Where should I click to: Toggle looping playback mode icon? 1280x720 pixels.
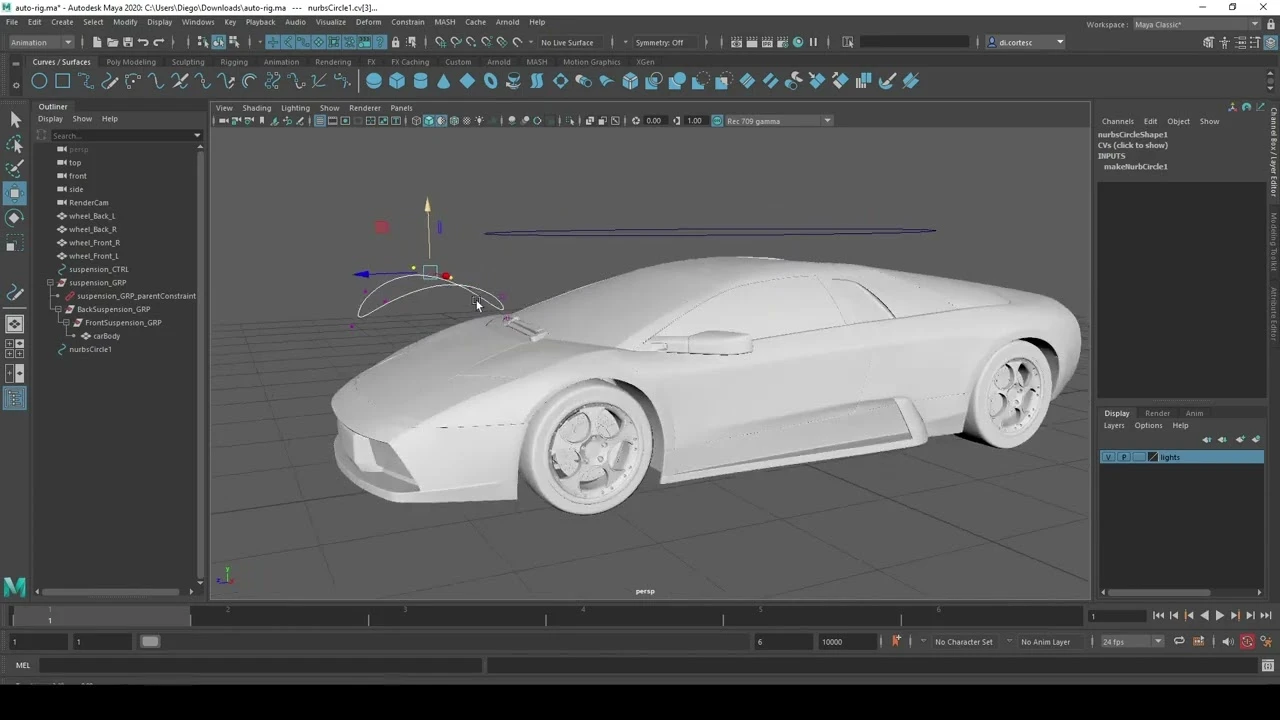1179,641
